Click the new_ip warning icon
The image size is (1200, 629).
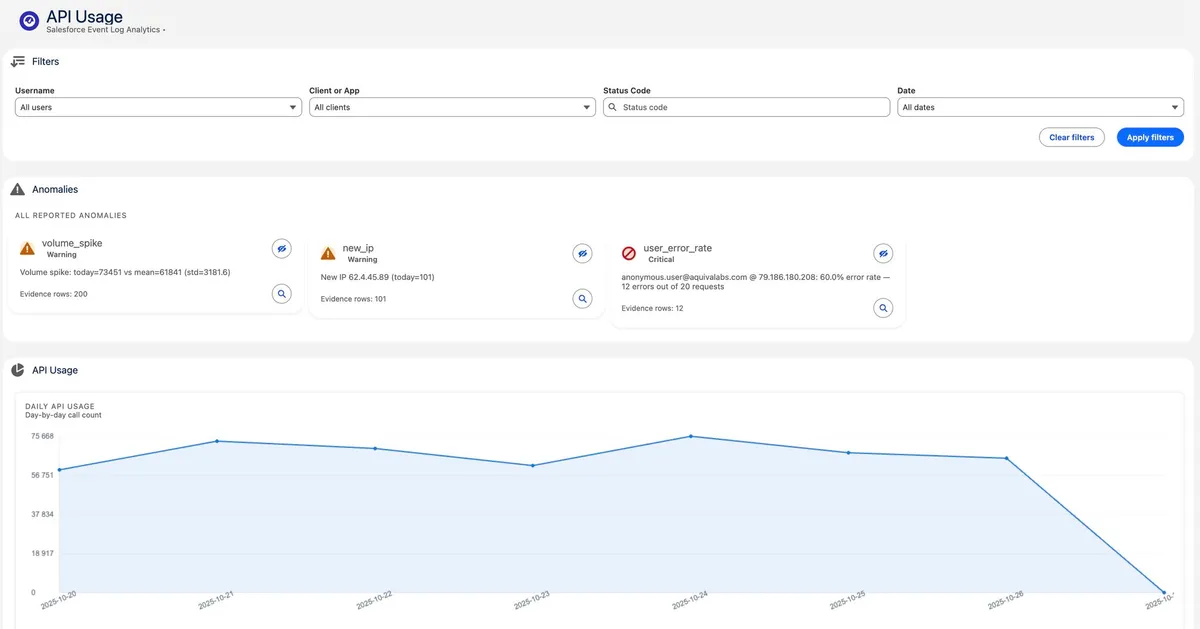pyautogui.click(x=328, y=254)
